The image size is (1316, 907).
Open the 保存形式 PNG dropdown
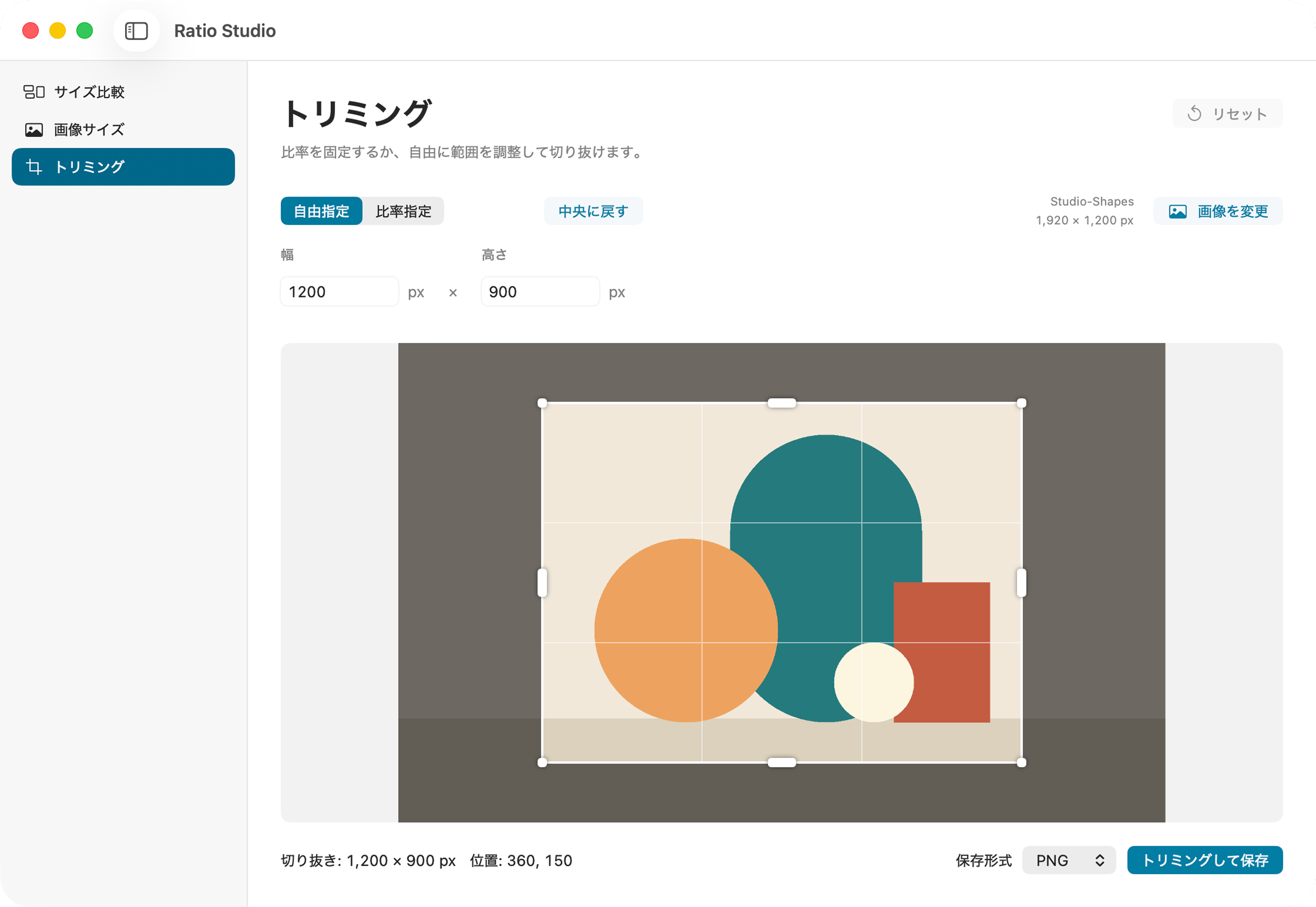click(1069, 860)
